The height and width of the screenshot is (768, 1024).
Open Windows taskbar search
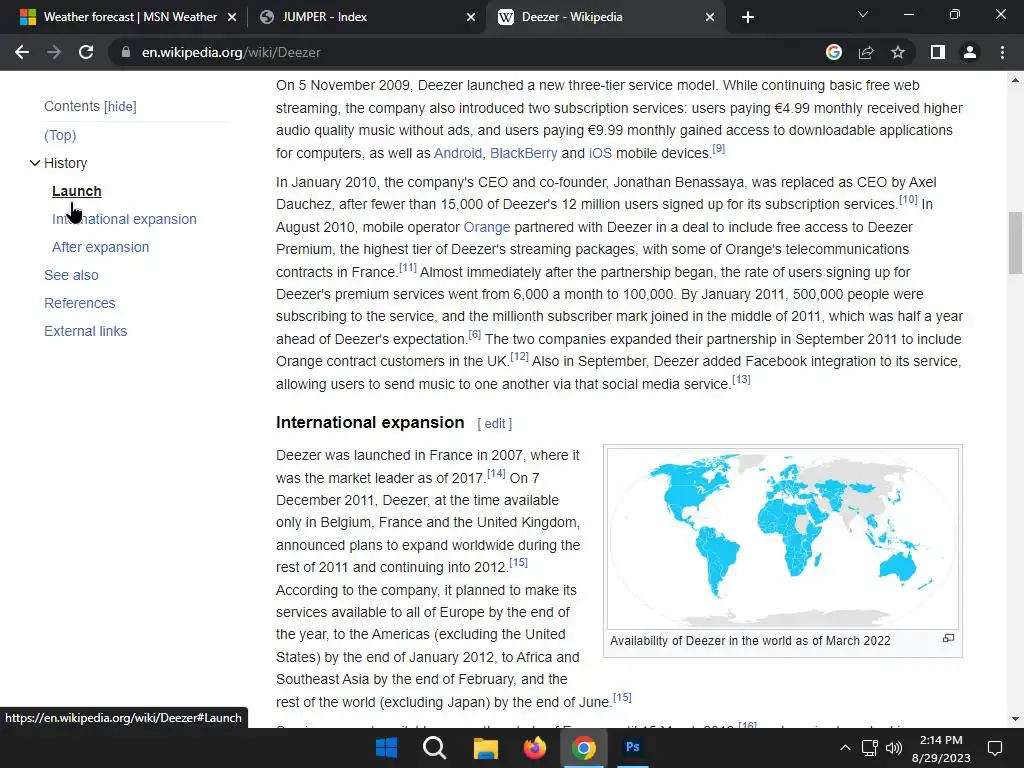tap(434, 748)
